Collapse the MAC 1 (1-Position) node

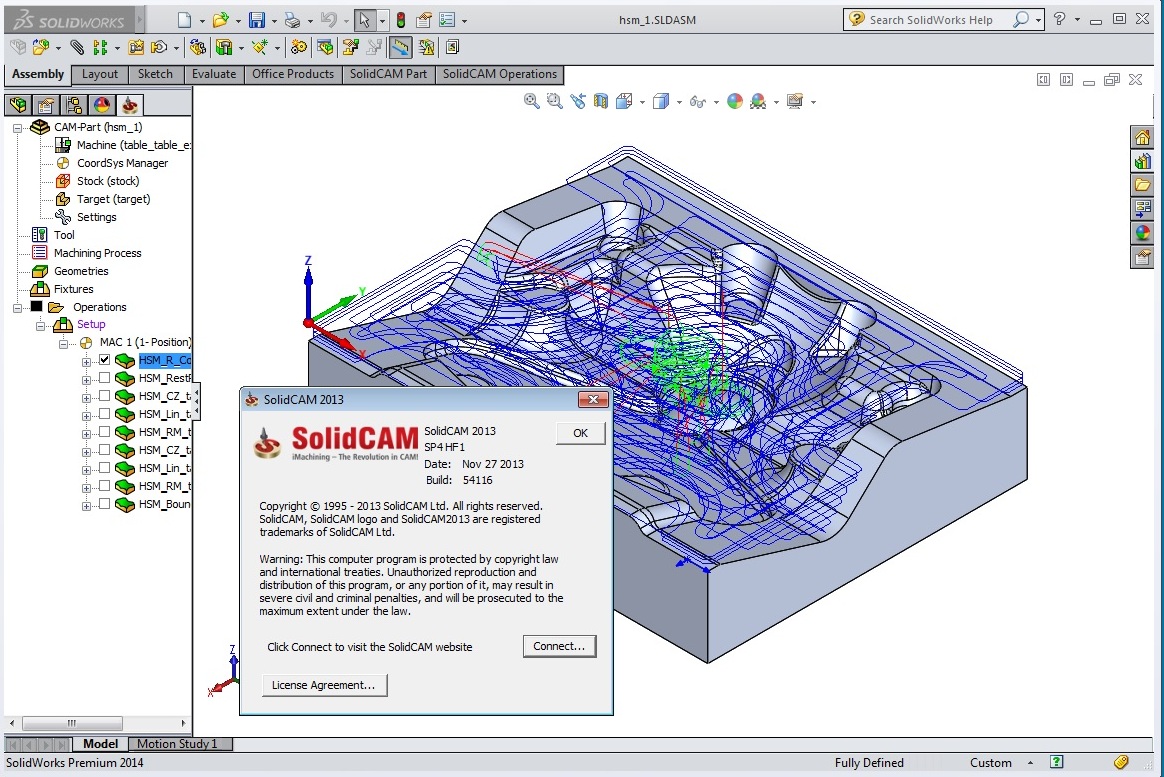[64, 343]
